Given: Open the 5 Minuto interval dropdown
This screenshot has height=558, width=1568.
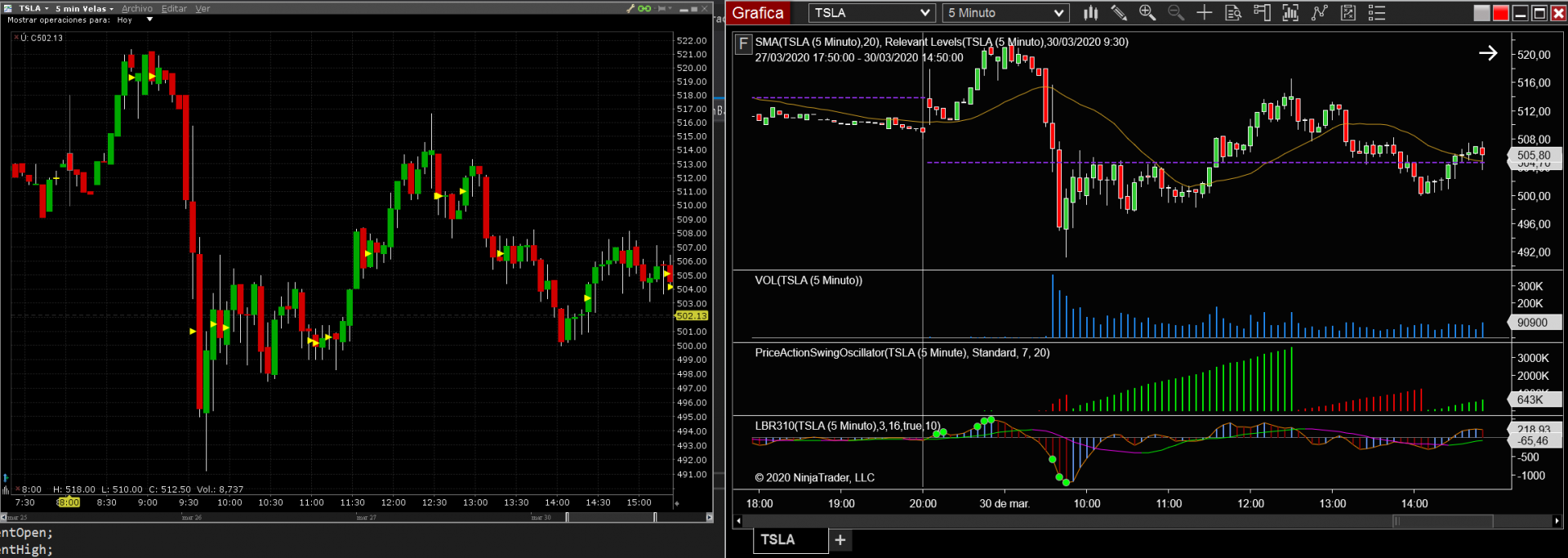Looking at the screenshot, I should coord(1005,13).
